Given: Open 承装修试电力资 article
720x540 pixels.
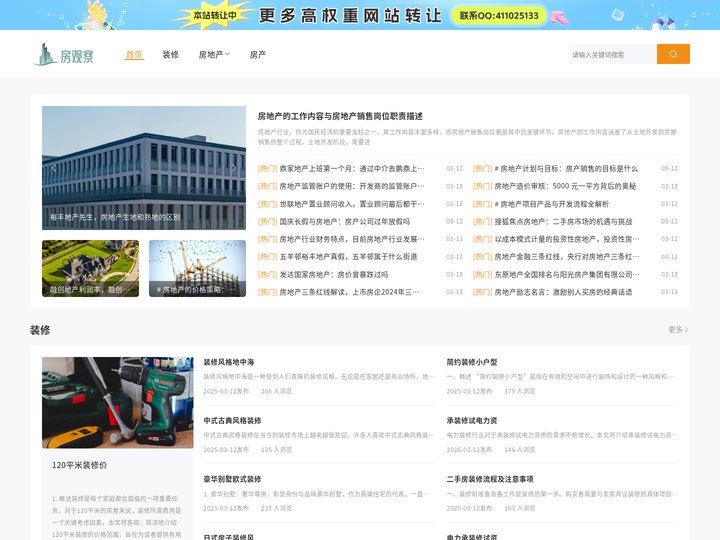Looking at the screenshot, I should 472,420.
